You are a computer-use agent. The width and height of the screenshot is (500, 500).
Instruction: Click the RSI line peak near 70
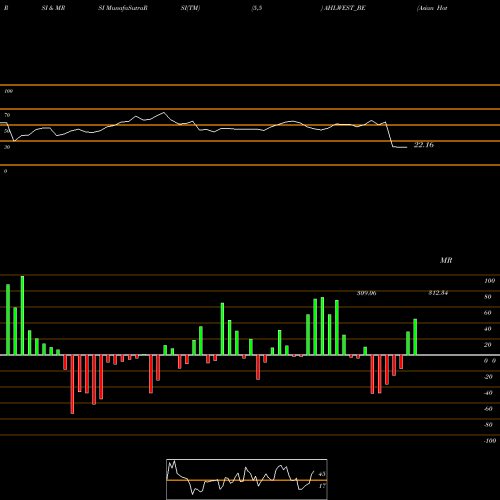(163, 113)
